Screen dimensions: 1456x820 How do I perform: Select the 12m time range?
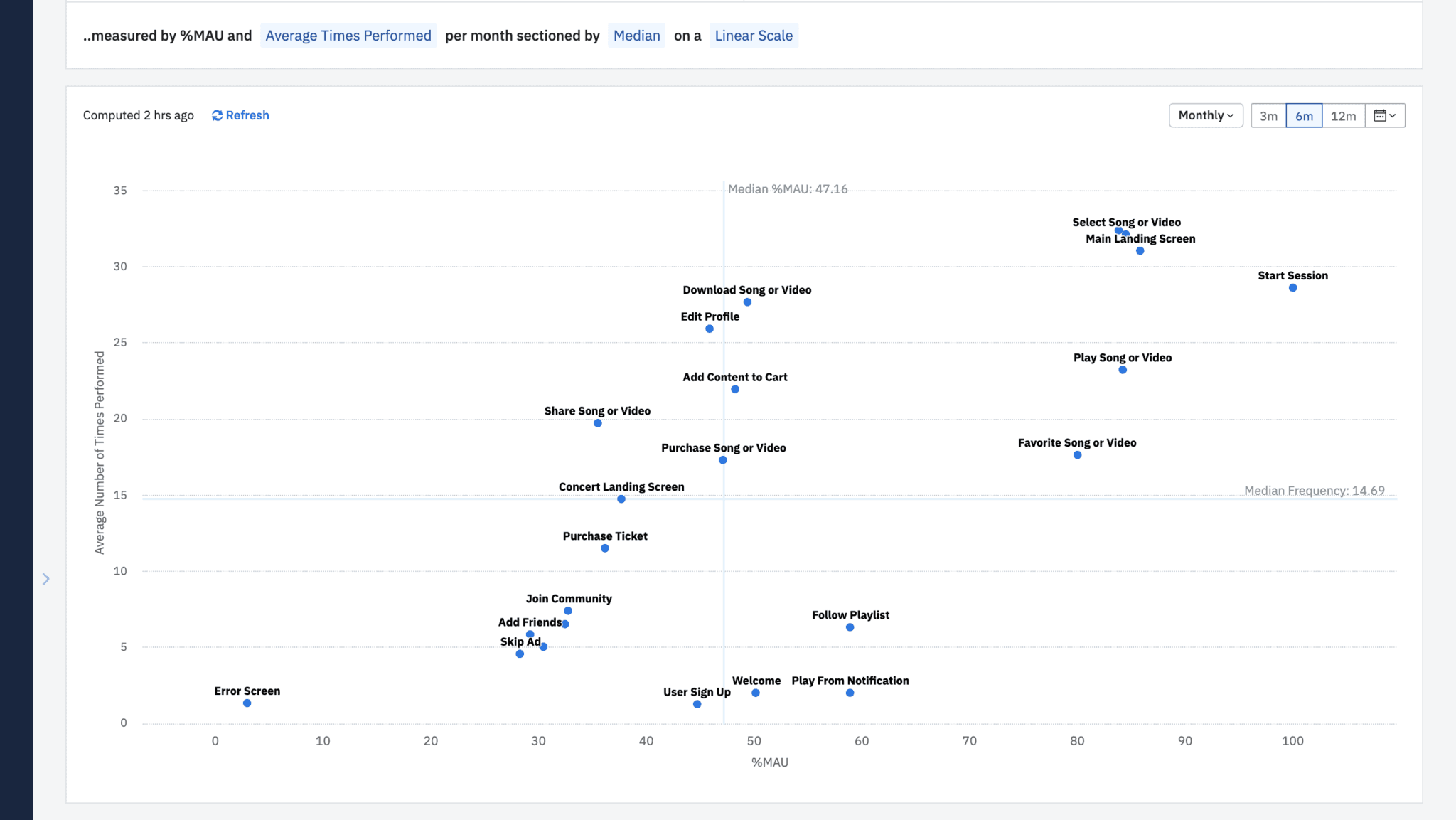tap(1344, 115)
